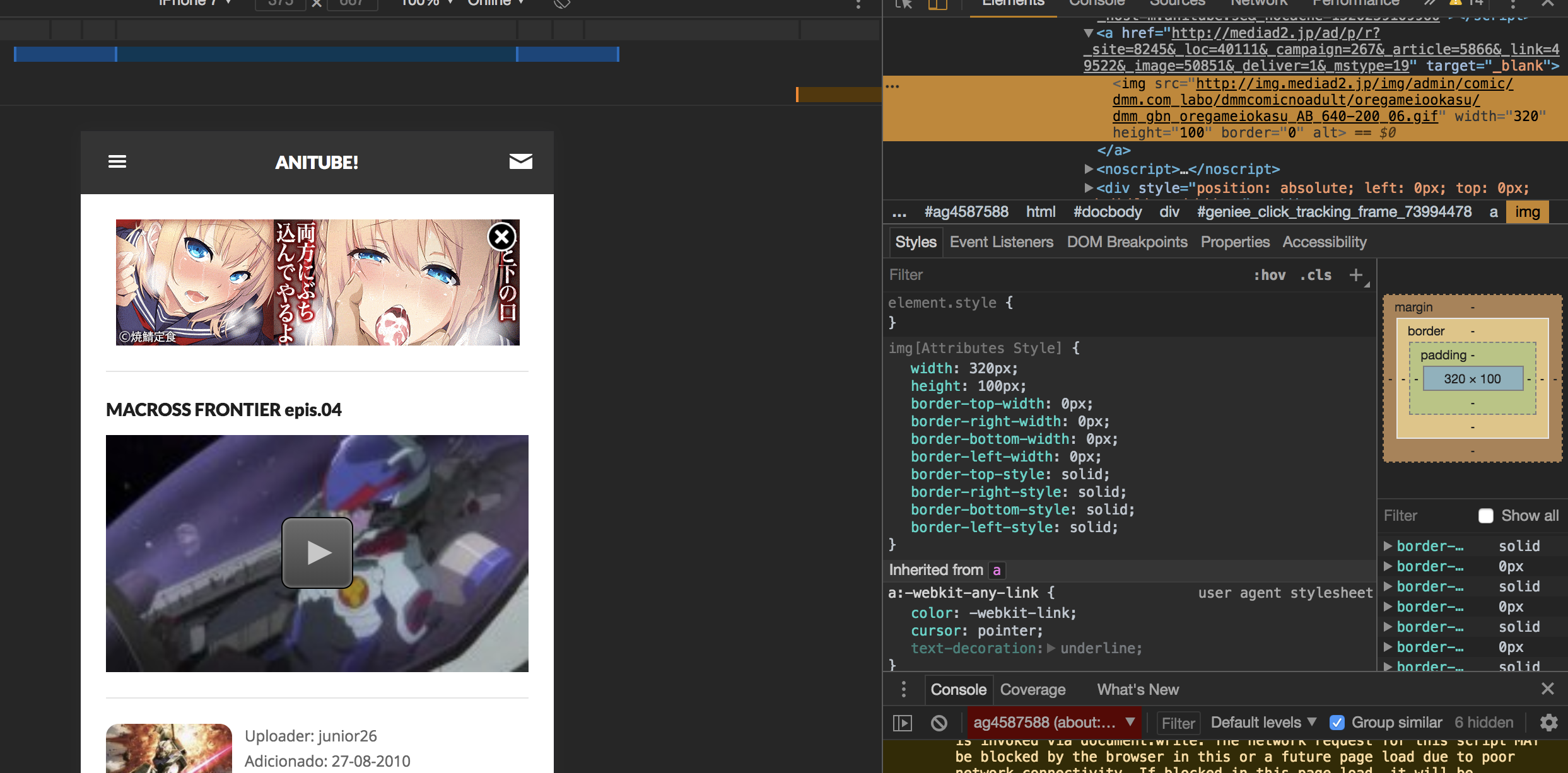Open Default levels dropdown
The width and height of the screenshot is (1568, 773).
point(1263,723)
